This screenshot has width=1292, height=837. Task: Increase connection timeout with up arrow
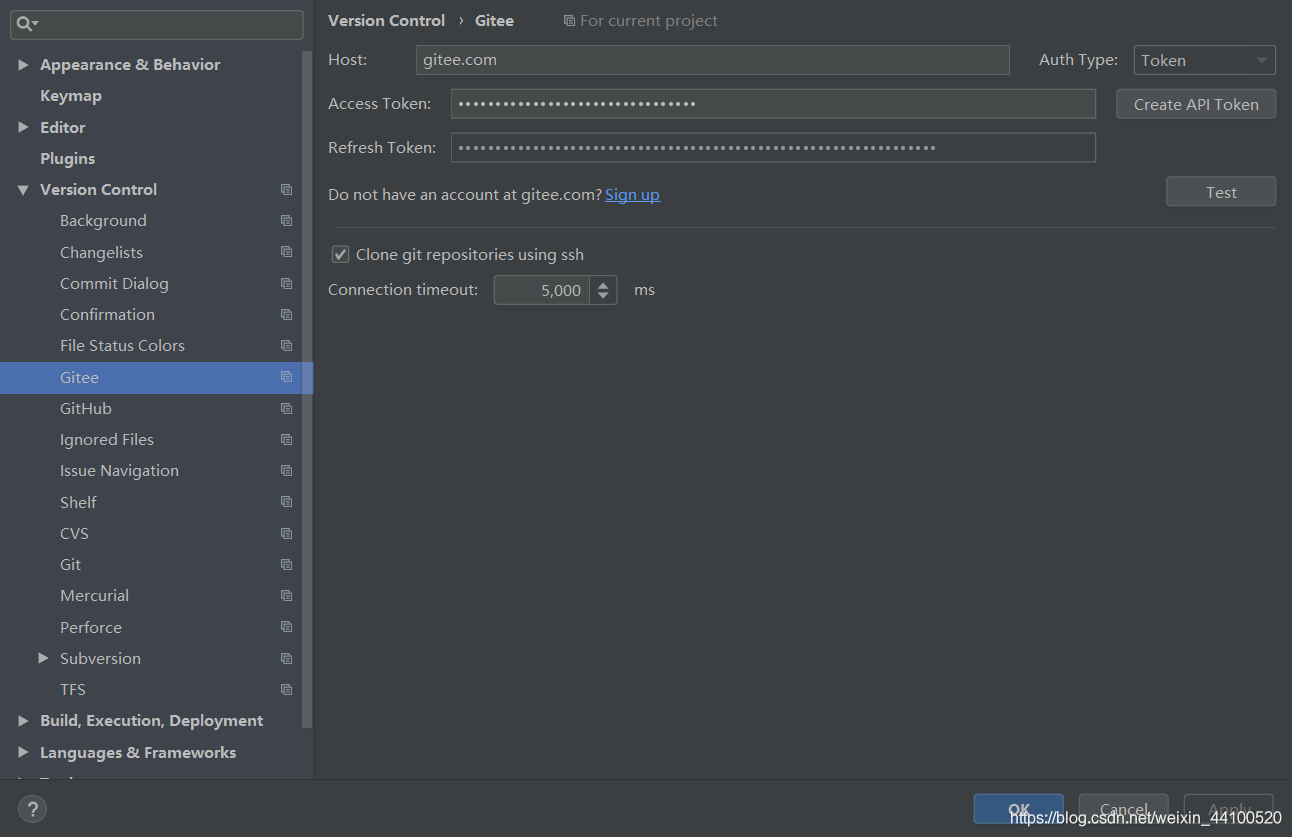pos(603,284)
